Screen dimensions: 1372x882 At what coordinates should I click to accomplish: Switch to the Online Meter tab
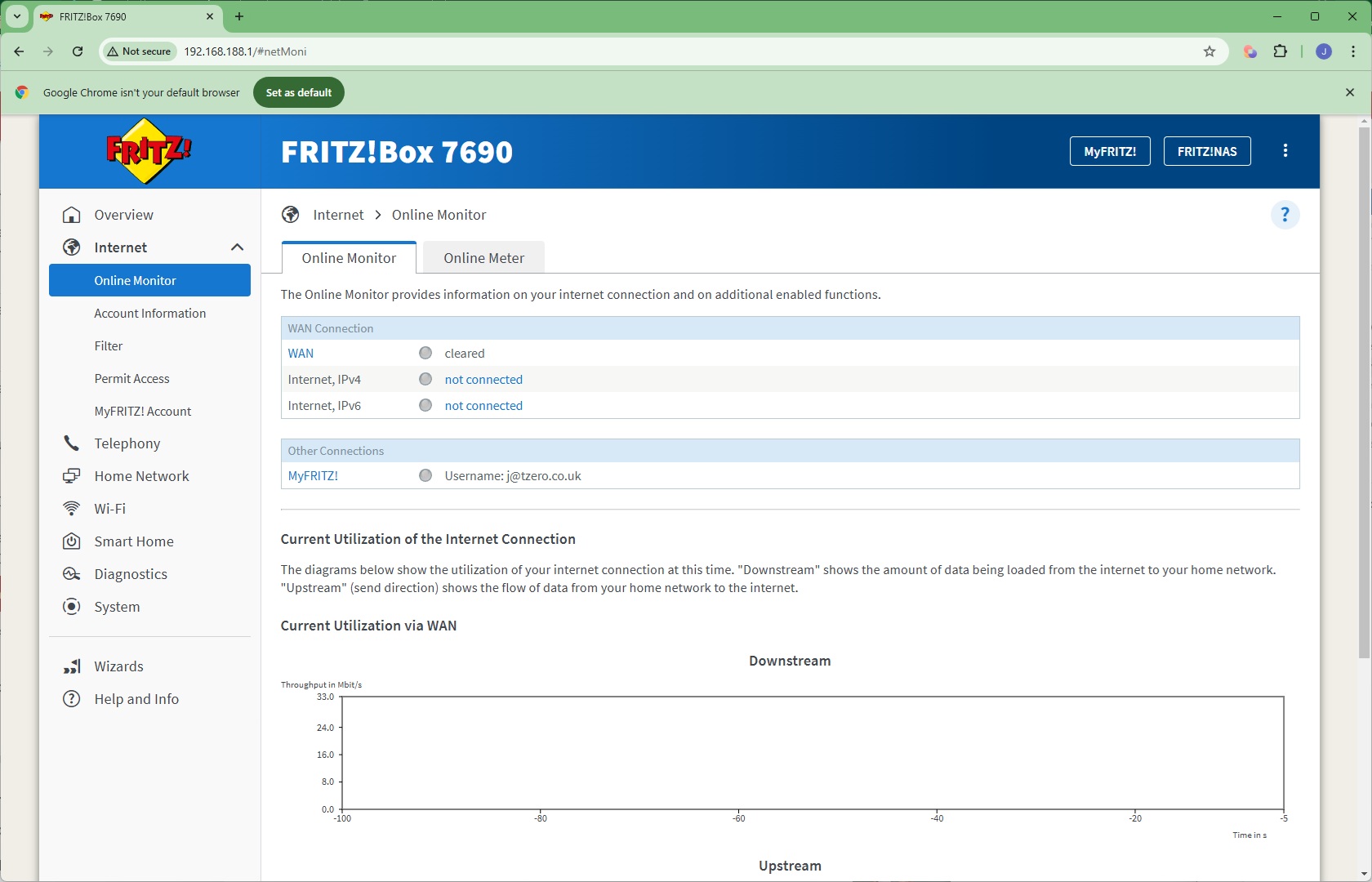[x=484, y=258]
